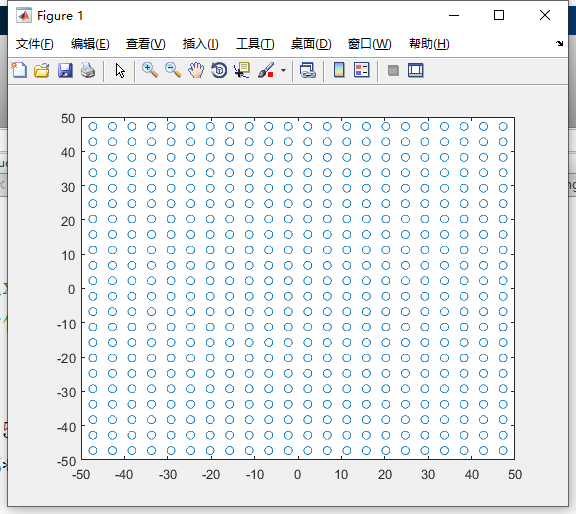Hide plot tools gray square icon
The image size is (576, 514).
coord(393,70)
